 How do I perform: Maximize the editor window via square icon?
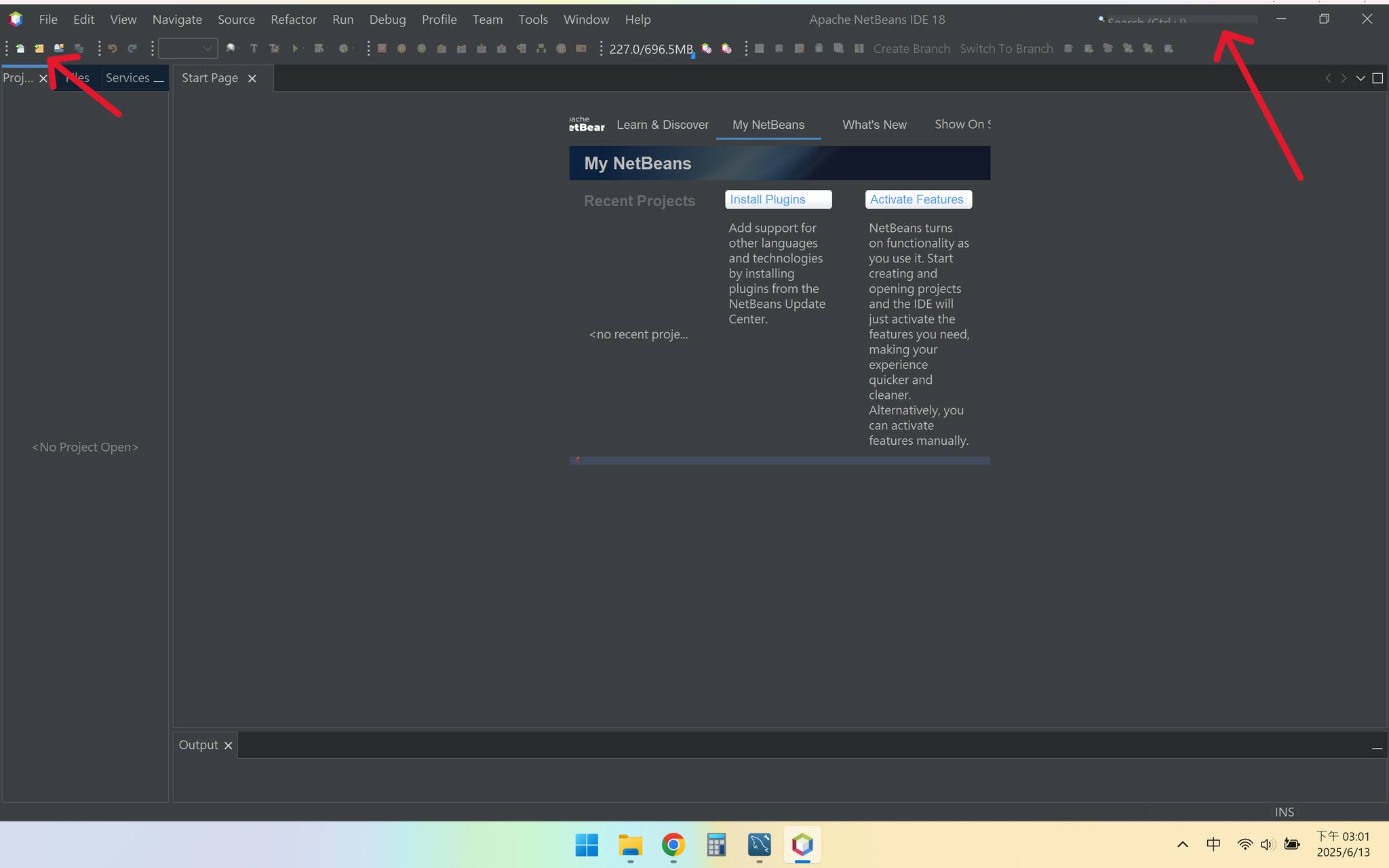[1377, 78]
